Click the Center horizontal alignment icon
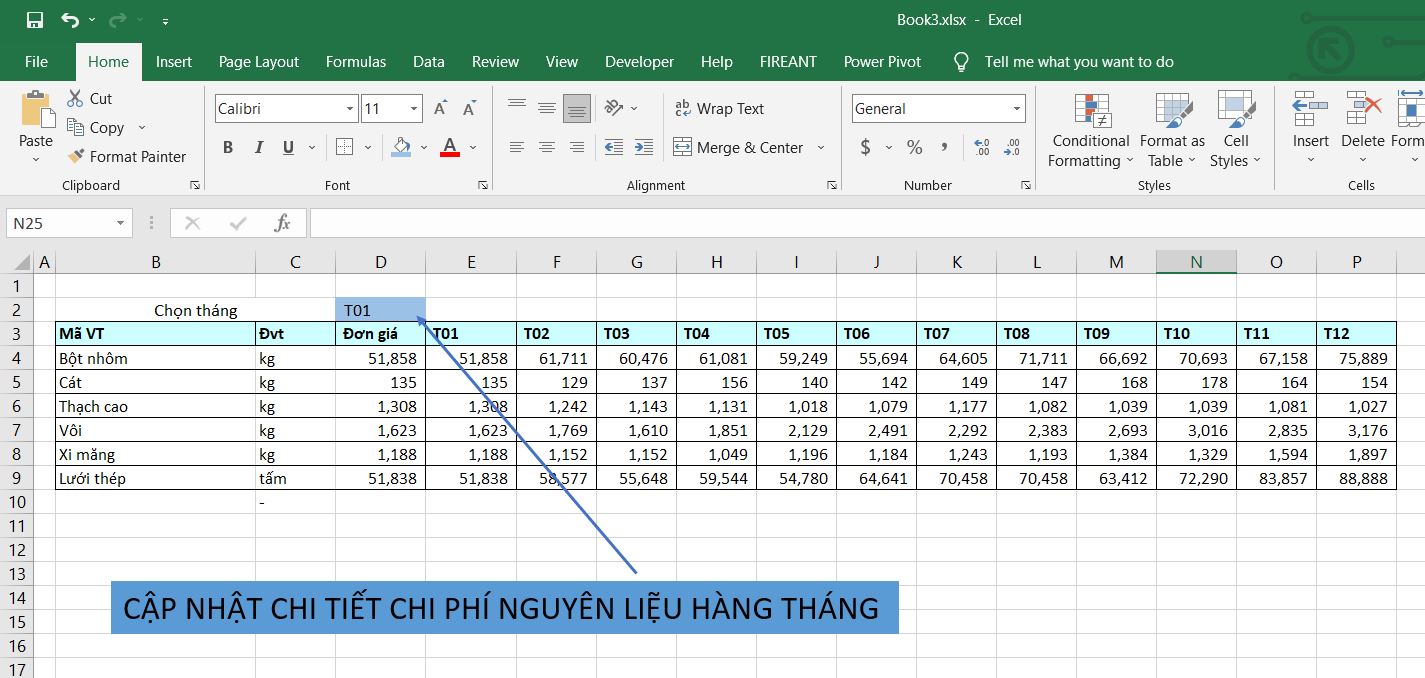Viewport: 1425px width, 678px height. tap(547, 148)
